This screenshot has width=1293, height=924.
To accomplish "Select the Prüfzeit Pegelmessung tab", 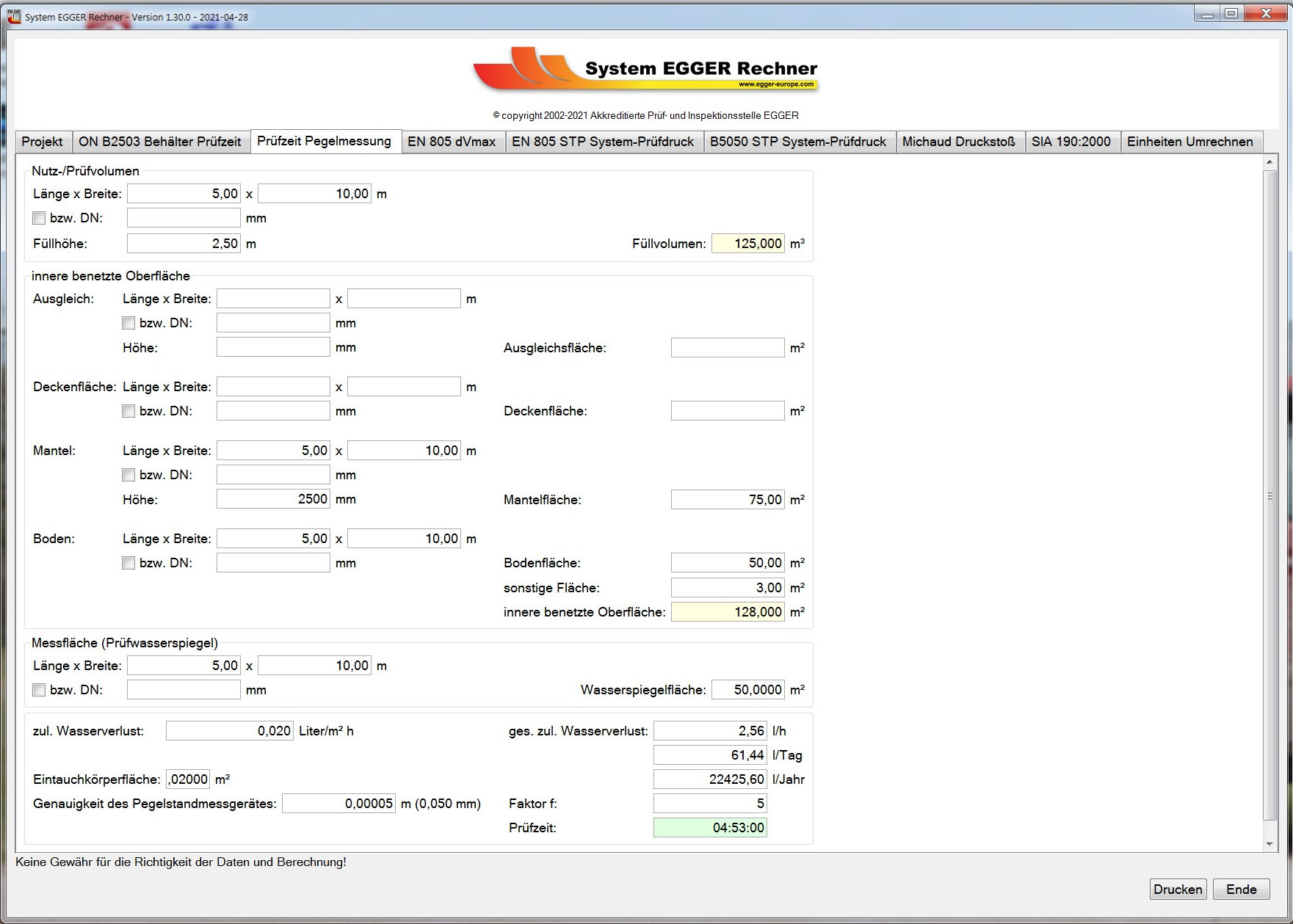I will click(x=325, y=141).
